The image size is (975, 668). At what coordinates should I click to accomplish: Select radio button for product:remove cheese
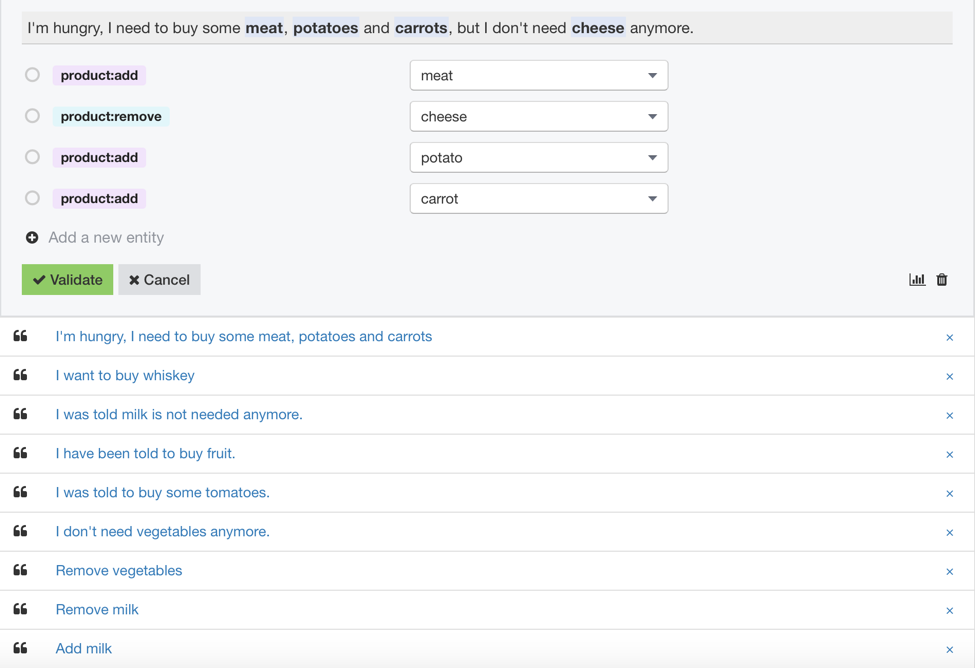(33, 116)
